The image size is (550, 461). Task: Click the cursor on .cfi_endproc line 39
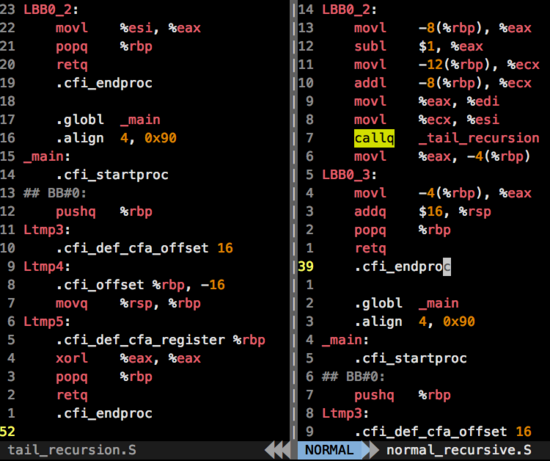point(447,267)
